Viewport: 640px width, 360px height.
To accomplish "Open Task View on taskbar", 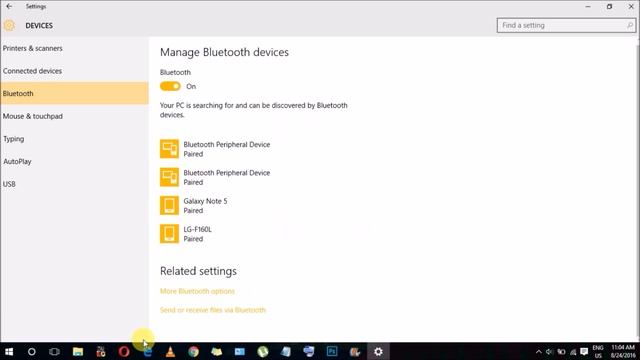I will pos(54,351).
